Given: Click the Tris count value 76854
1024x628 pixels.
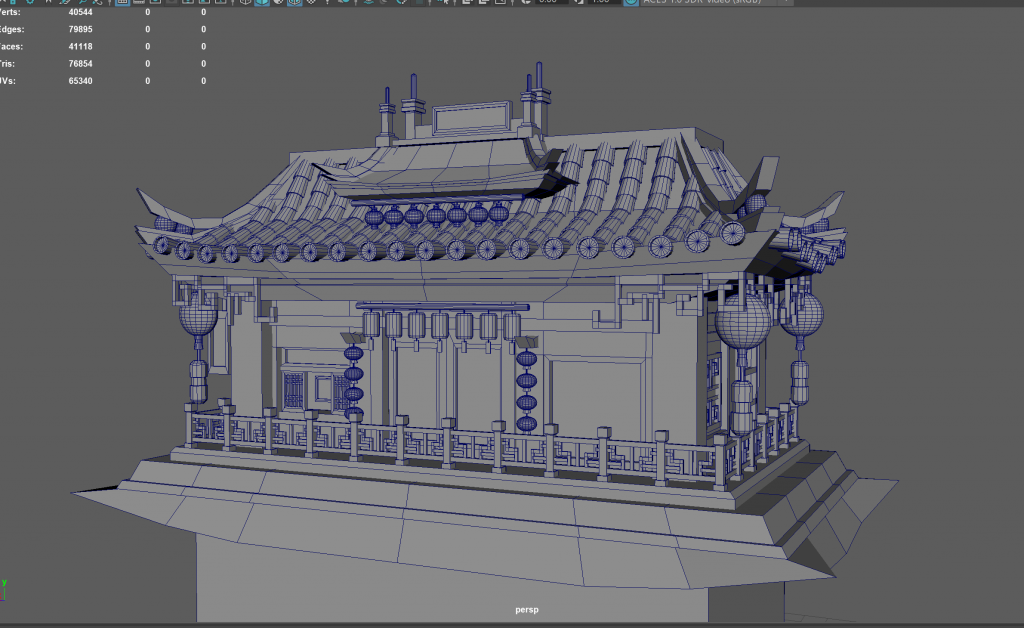Looking at the screenshot, I should pos(80,63).
